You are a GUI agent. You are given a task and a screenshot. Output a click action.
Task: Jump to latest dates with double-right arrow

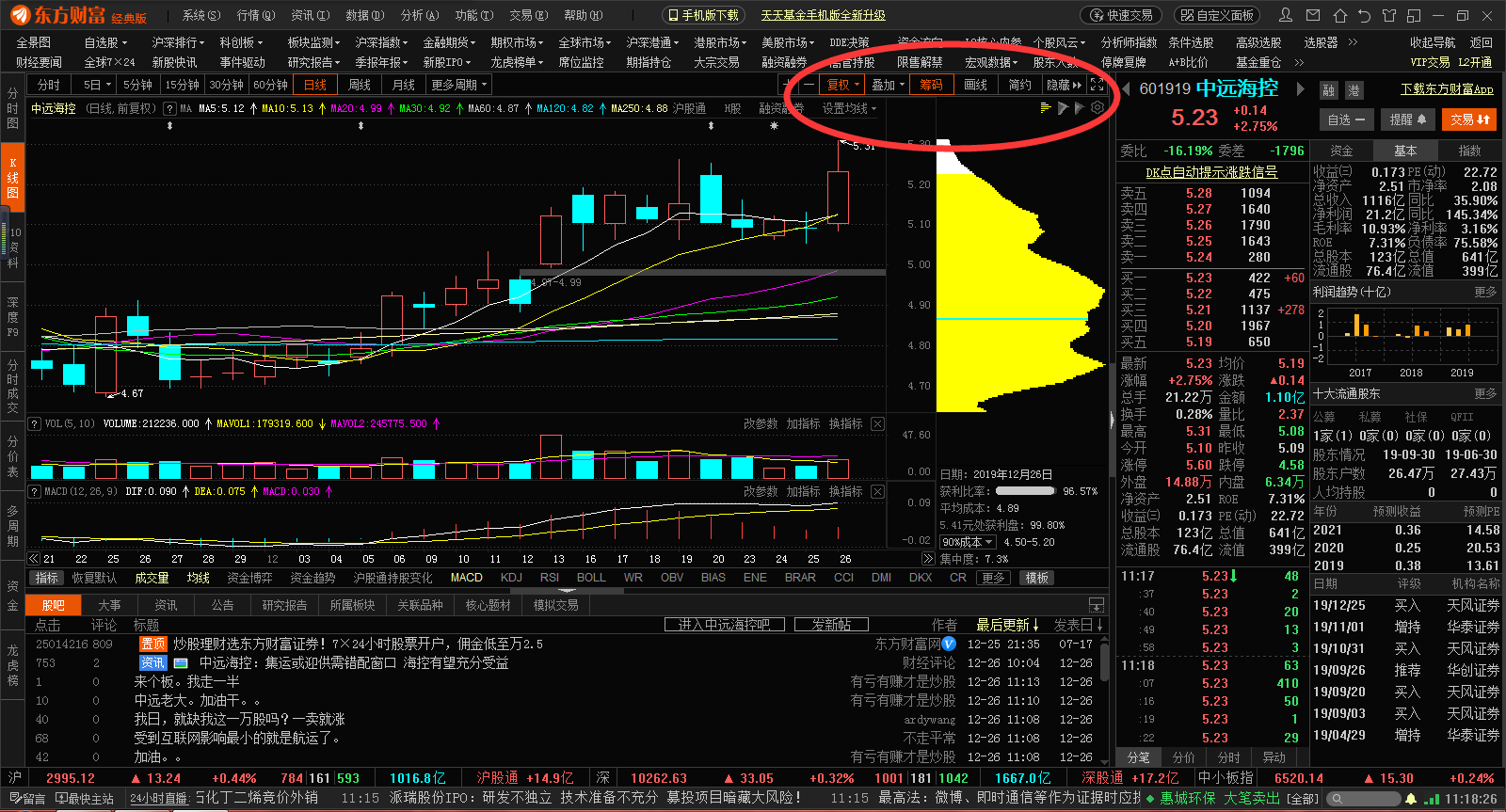click(927, 559)
